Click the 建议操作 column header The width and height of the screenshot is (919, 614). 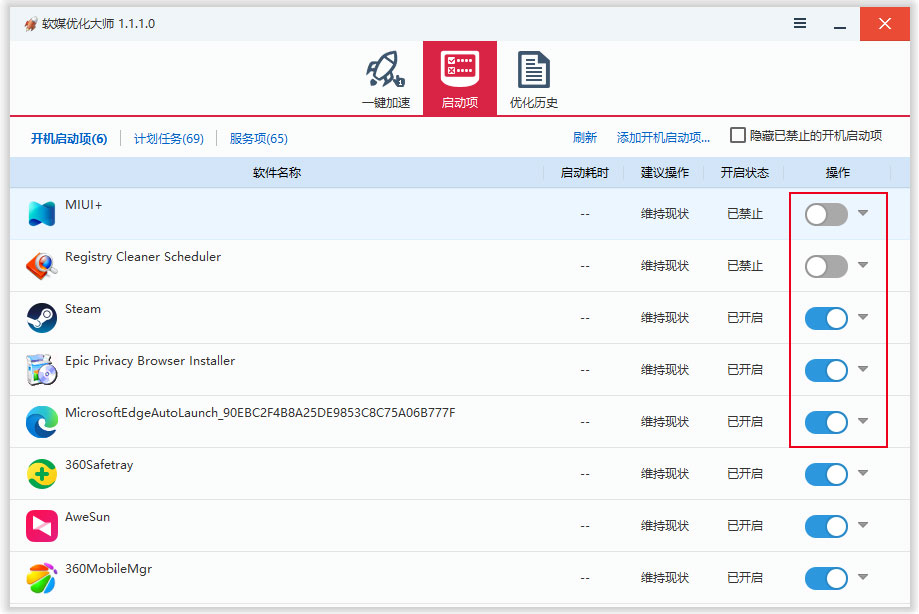[664, 172]
